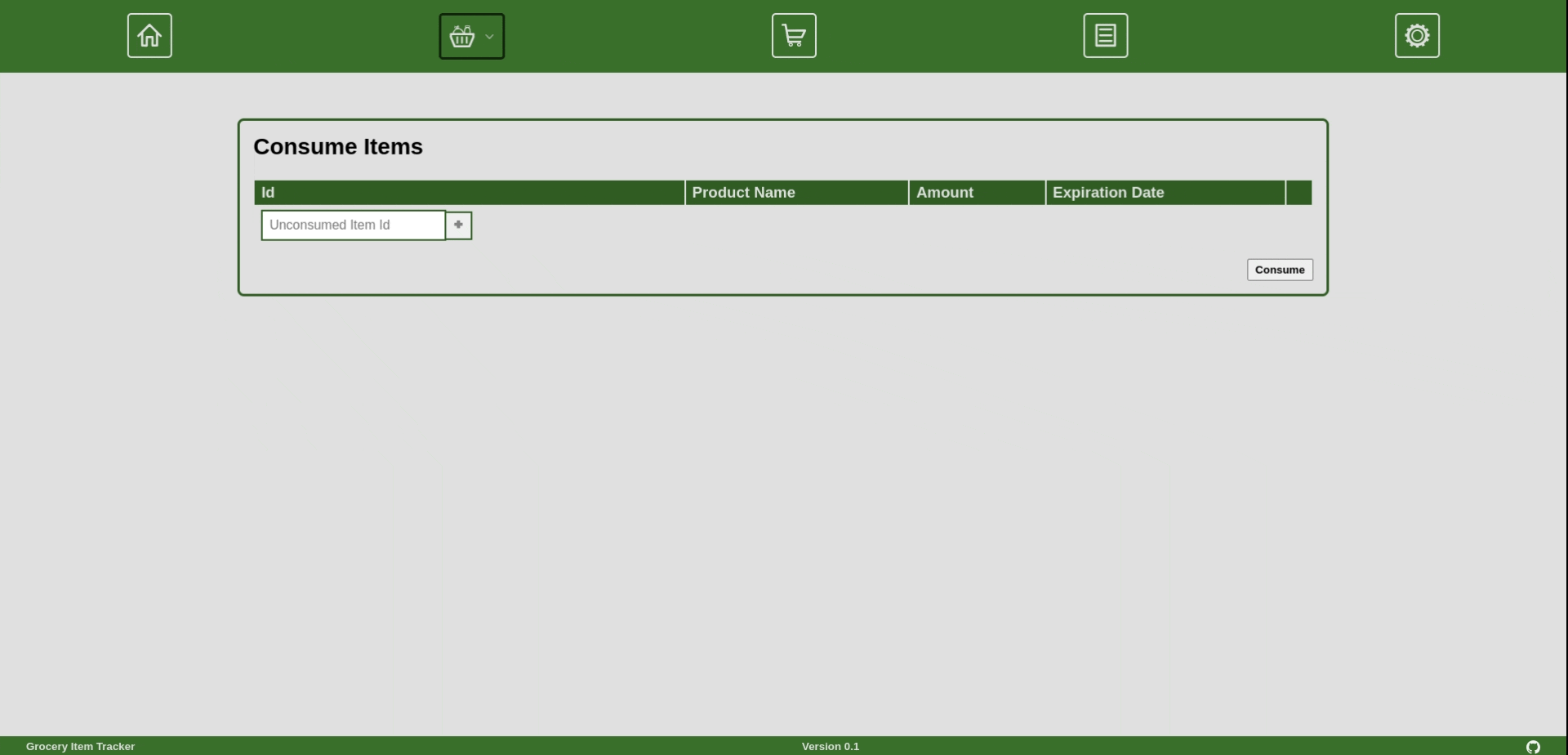Viewport: 1568px width, 755px height.
Task: Focus the Unconsumed Item Id field
Action: 354,226
